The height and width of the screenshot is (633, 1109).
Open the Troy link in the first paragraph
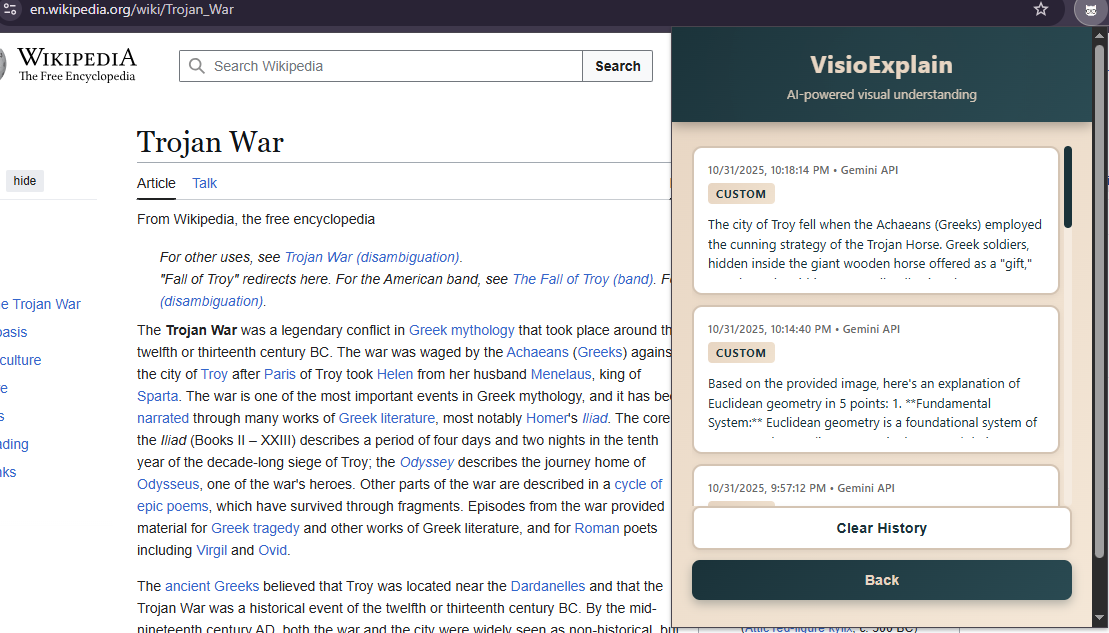click(214, 374)
